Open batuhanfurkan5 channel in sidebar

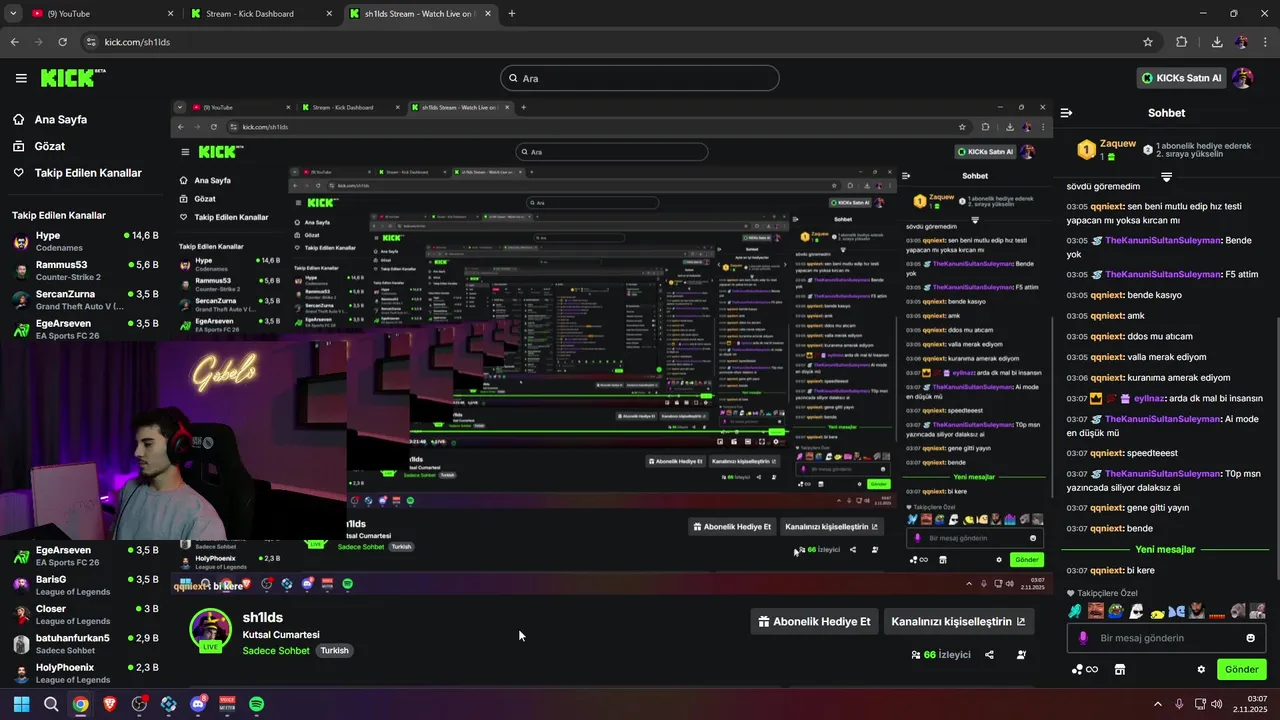(86, 643)
